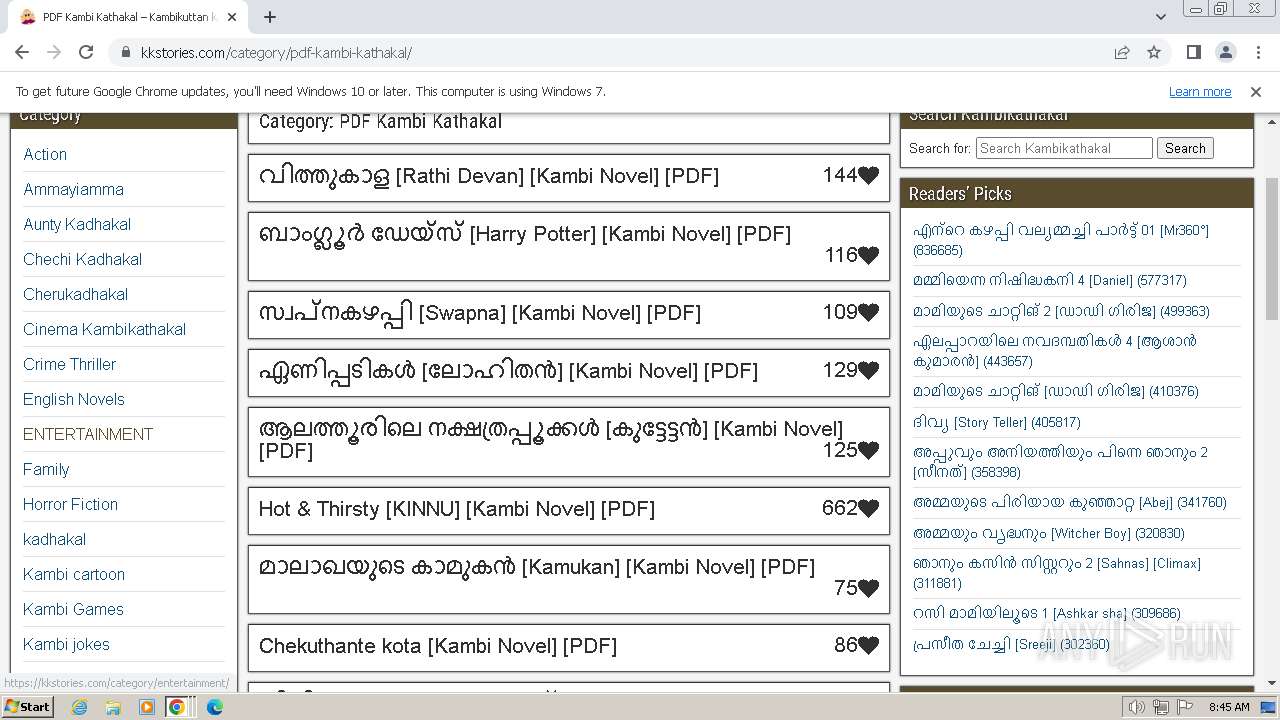1280x720 pixels.
Task: Select the PDF Kambi Kathakal browser tab
Action: point(126,17)
